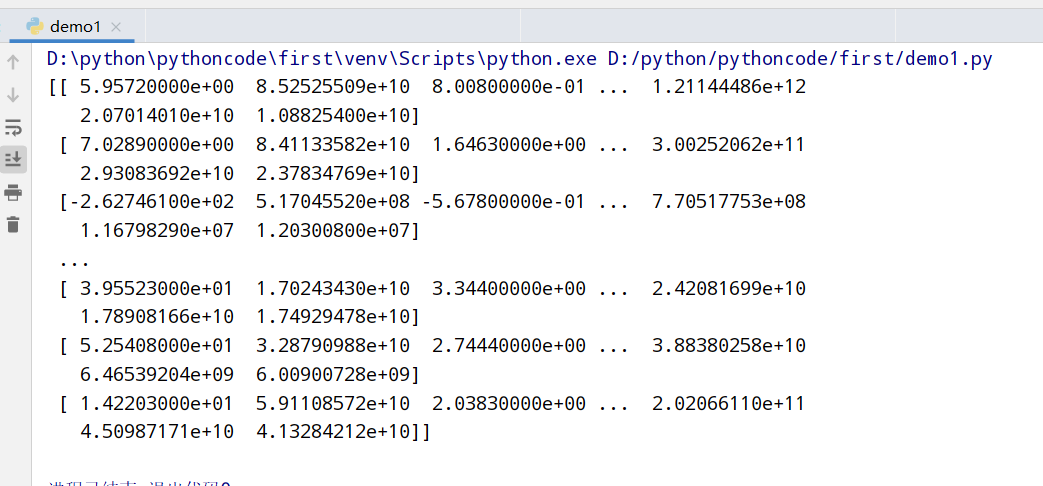Toggle Scroll to End of output
Image resolution: width=1043 pixels, height=486 pixels.
click(x=13, y=160)
